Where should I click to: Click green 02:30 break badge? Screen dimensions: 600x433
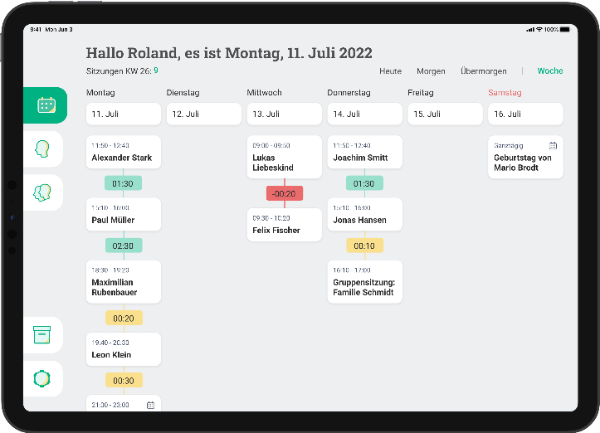[x=124, y=246]
